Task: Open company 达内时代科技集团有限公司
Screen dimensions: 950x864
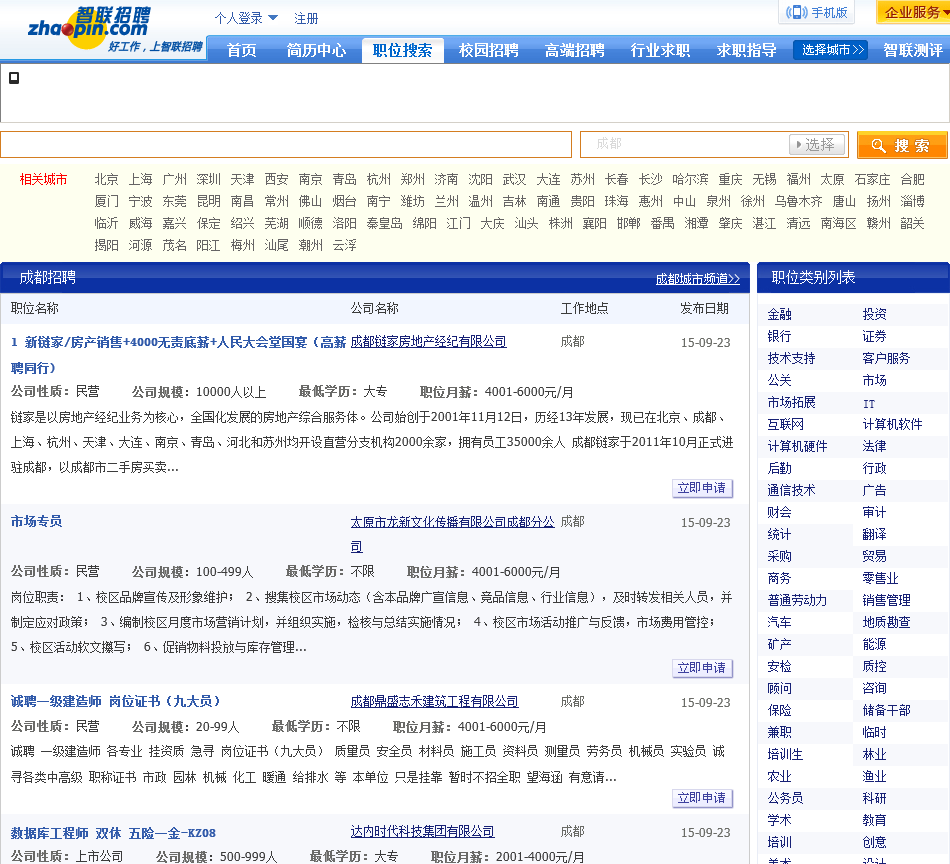Action: point(422,832)
